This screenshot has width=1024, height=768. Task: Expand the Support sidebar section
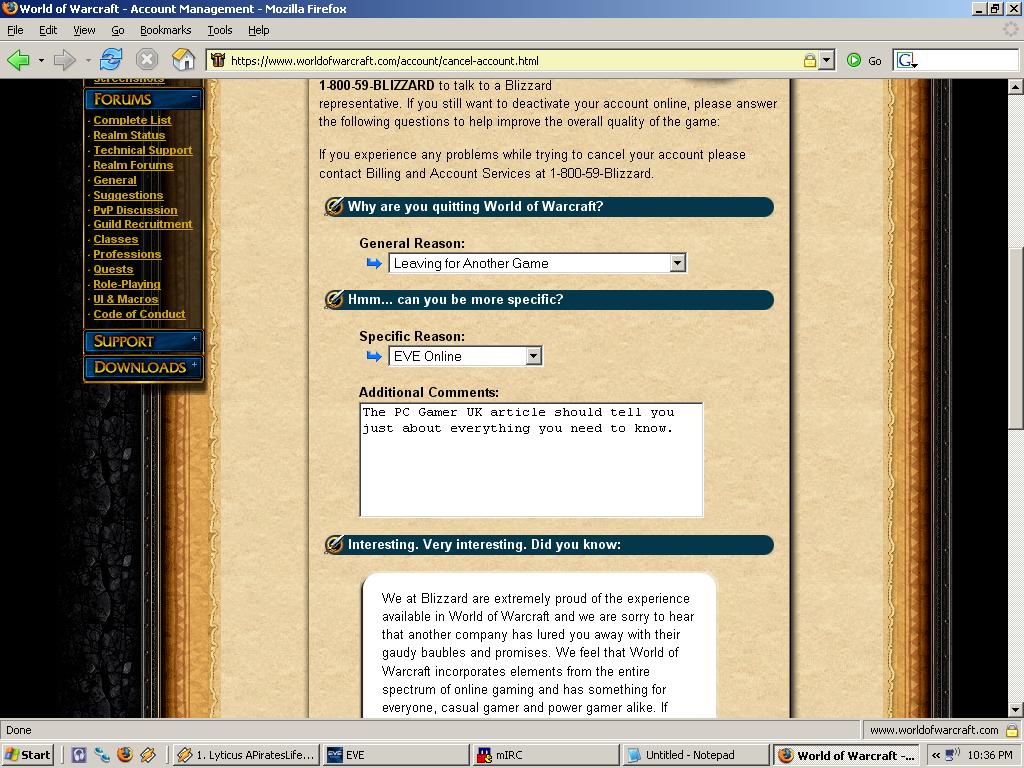click(194, 339)
